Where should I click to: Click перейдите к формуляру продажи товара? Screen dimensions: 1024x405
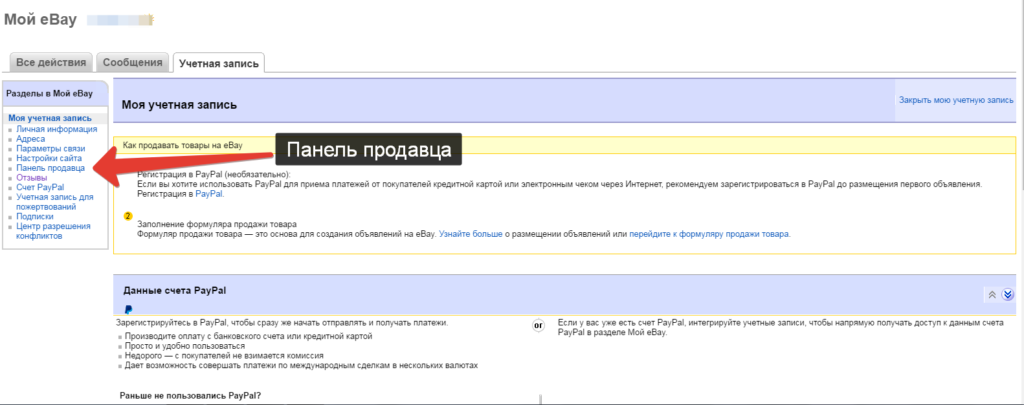tap(709, 233)
